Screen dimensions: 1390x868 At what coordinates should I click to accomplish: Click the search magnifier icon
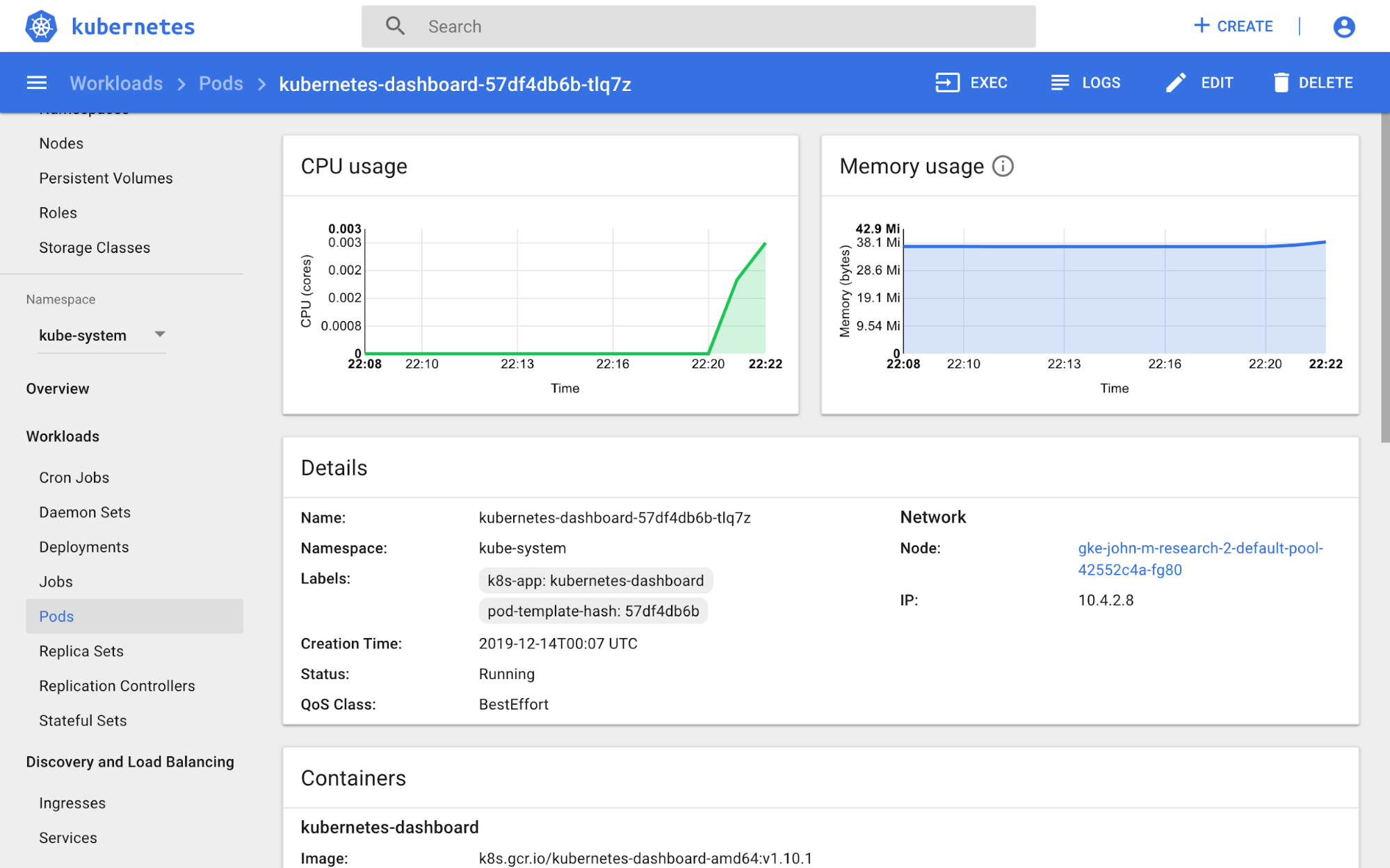click(395, 26)
